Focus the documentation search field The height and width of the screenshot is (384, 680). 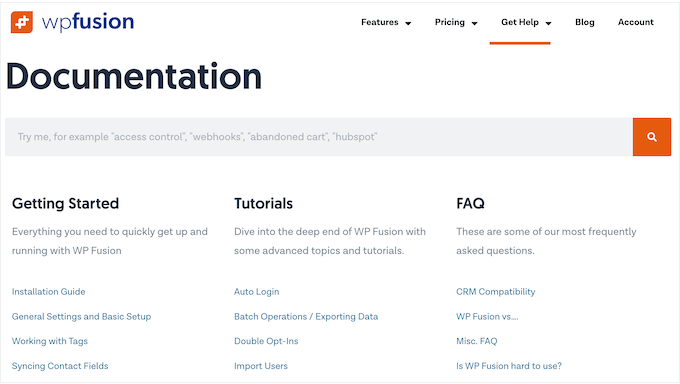319,137
